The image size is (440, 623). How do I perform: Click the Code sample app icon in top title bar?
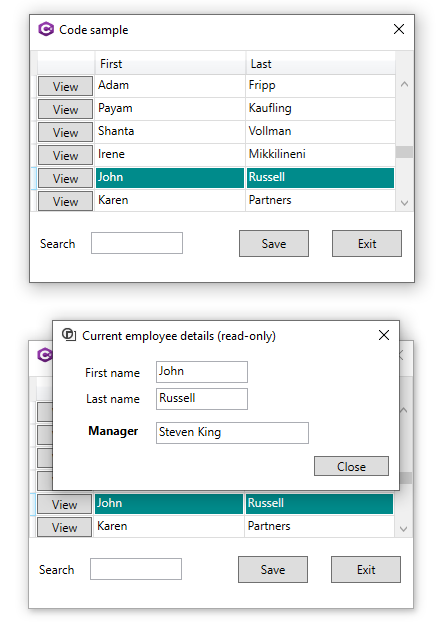(x=46, y=29)
